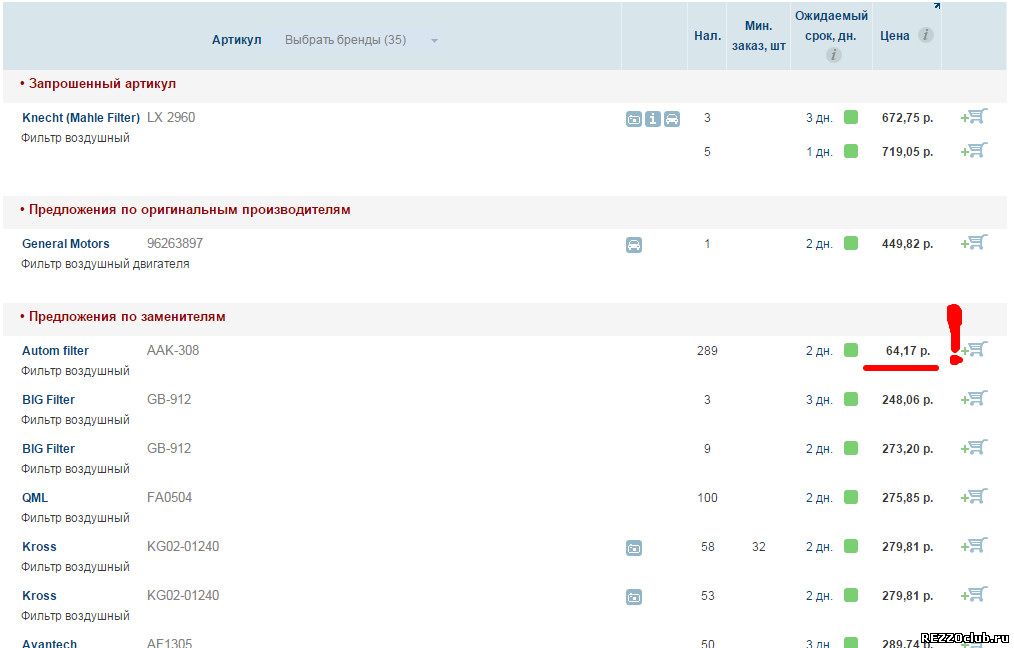1014x648 pixels.
Task: Open the General Motors brand link
Action: [65, 244]
